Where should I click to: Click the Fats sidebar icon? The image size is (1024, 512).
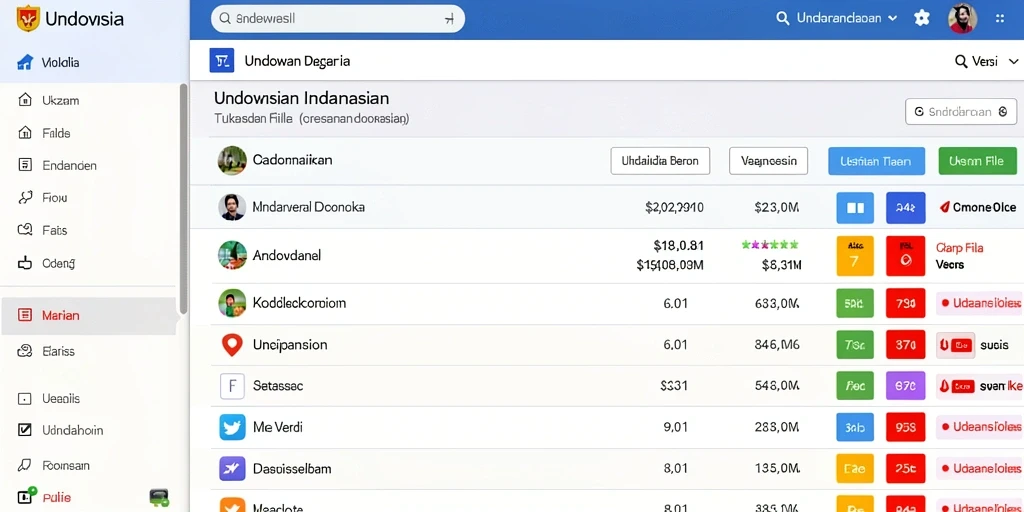click(25, 230)
